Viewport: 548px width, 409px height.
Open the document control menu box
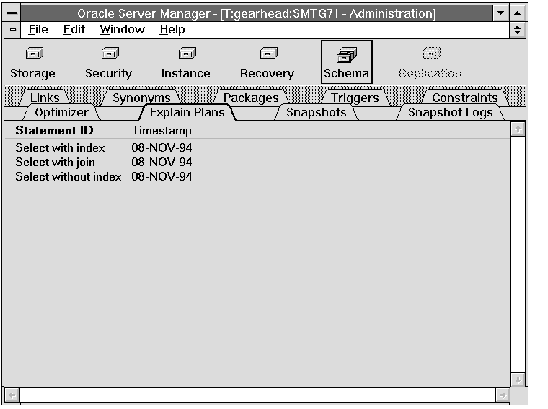(13, 30)
